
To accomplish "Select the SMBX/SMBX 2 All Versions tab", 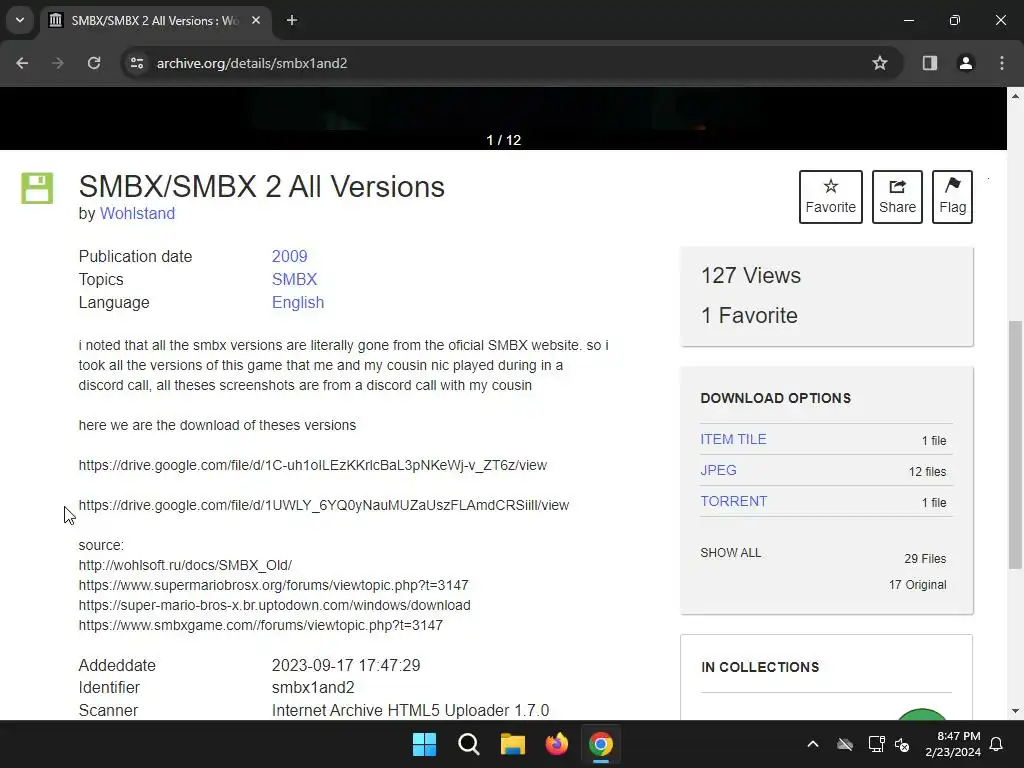I will [x=155, y=20].
